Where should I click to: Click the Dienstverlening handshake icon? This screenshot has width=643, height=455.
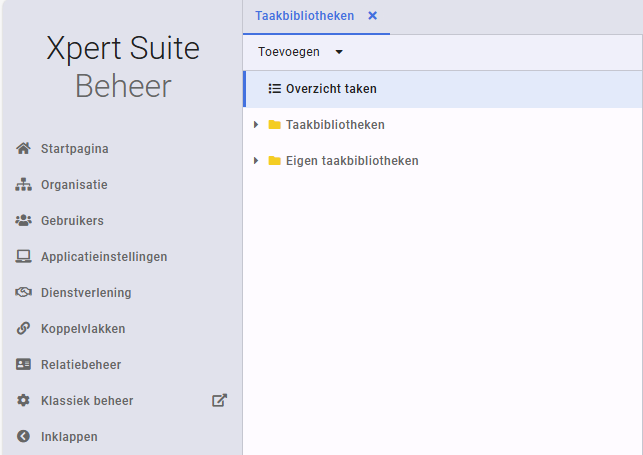click(23, 292)
